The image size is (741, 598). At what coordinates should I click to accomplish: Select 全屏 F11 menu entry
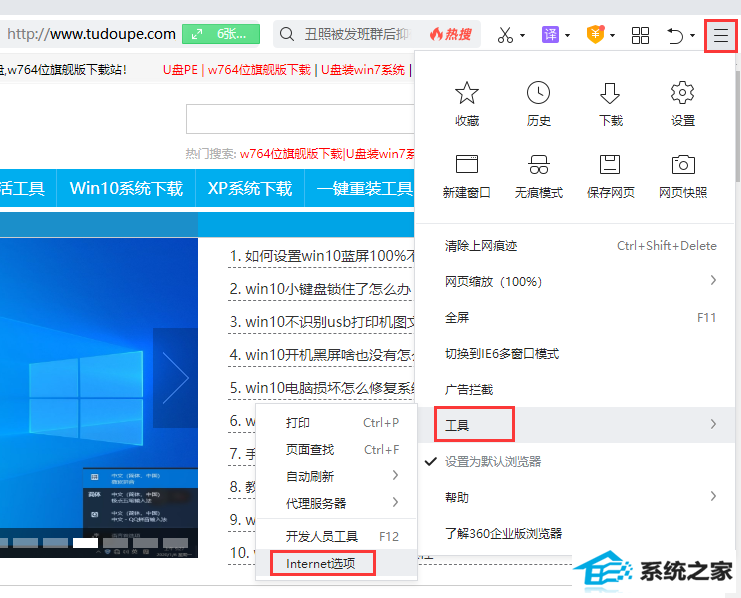(575, 317)
